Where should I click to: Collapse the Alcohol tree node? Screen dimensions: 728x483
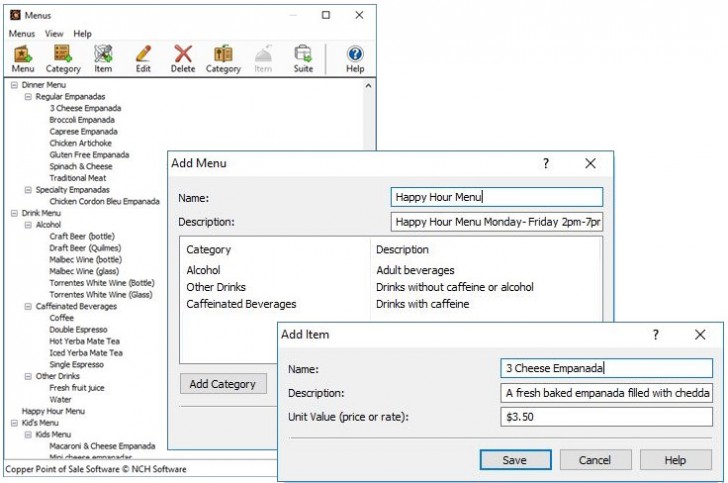[x=28, y=225]
